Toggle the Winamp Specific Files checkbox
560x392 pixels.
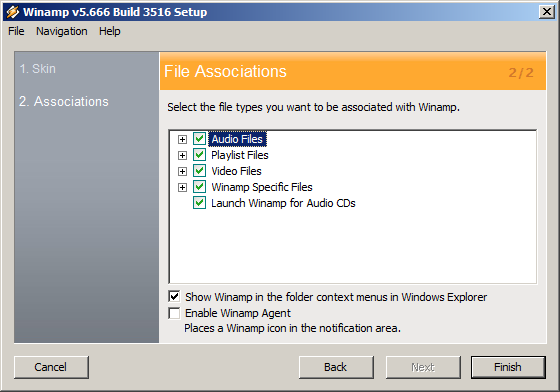pyautogui.click(x=199, y=187)
